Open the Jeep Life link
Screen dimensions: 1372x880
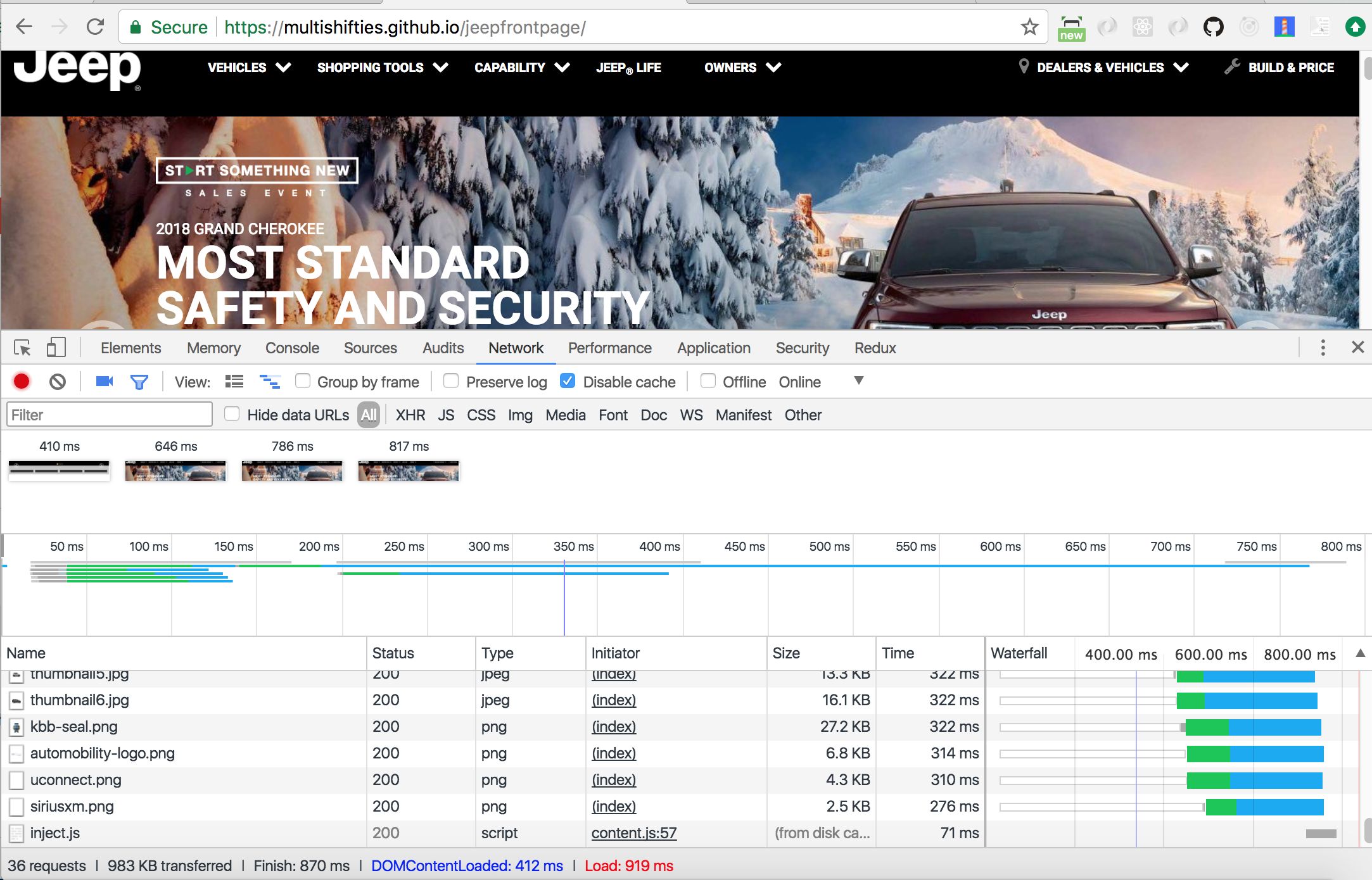coord(628,67)
